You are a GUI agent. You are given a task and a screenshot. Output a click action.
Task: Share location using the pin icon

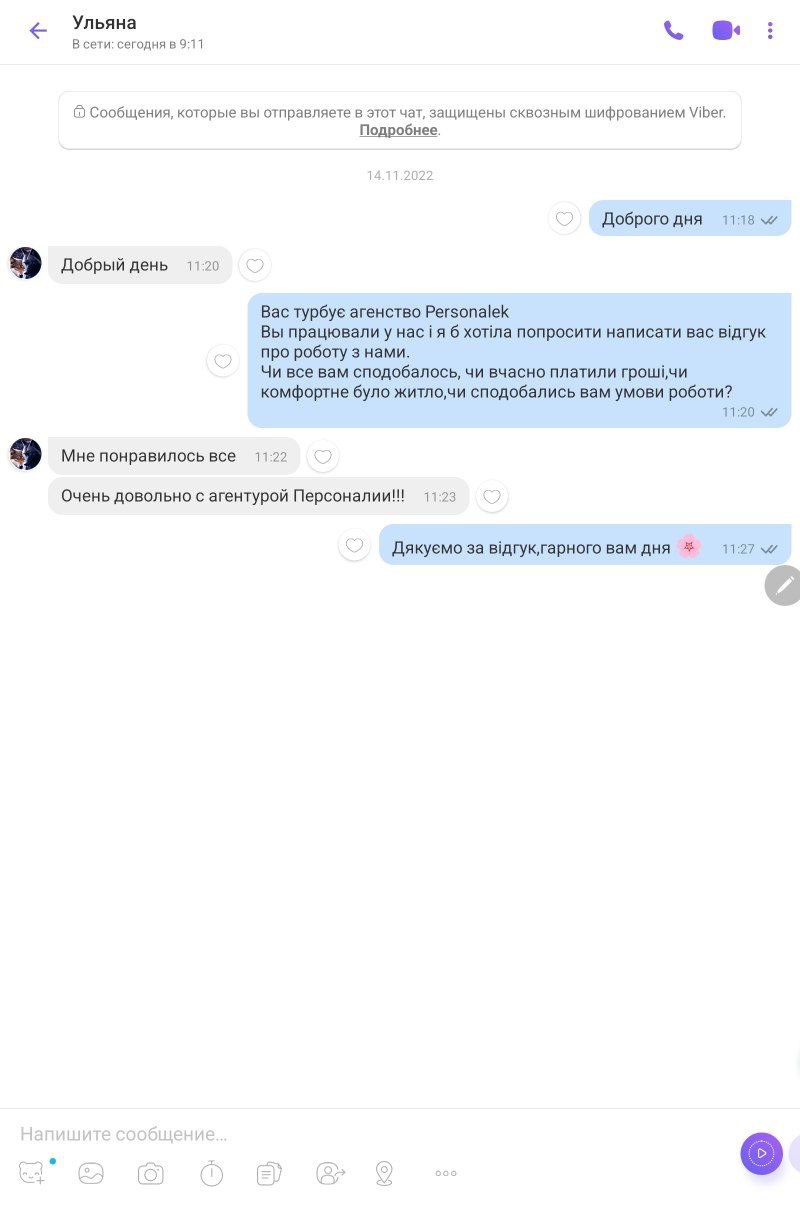(x=384, y=1173)
